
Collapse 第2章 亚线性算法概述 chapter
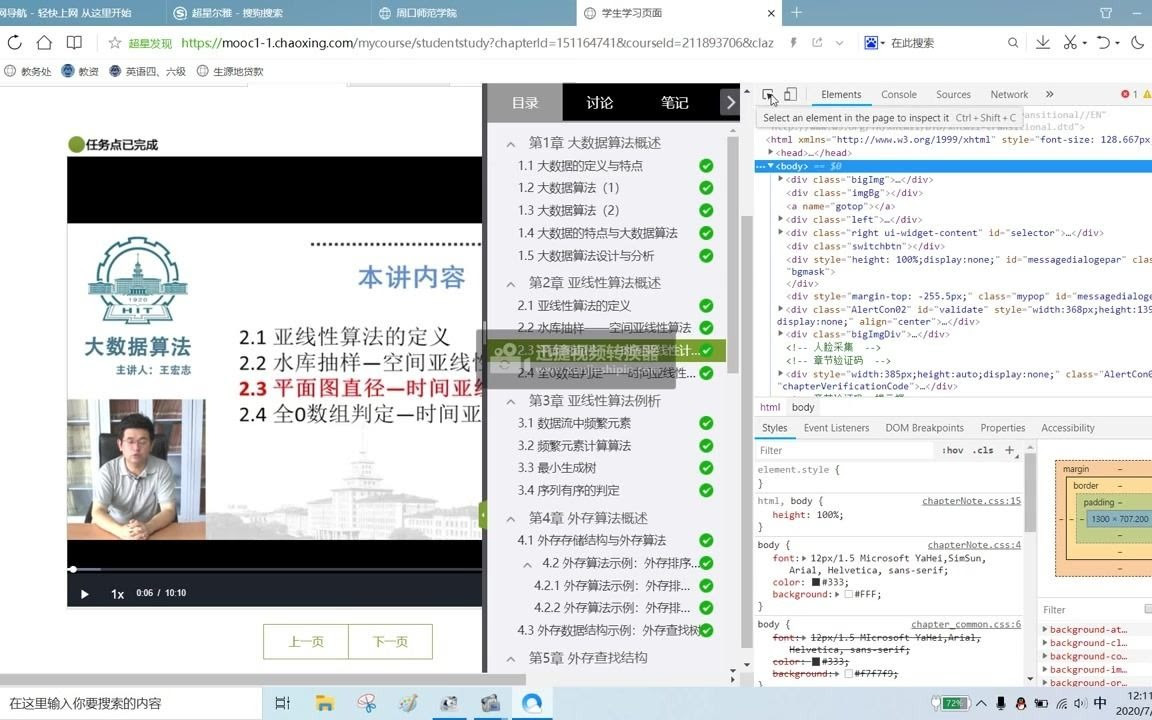click(511, 284)
